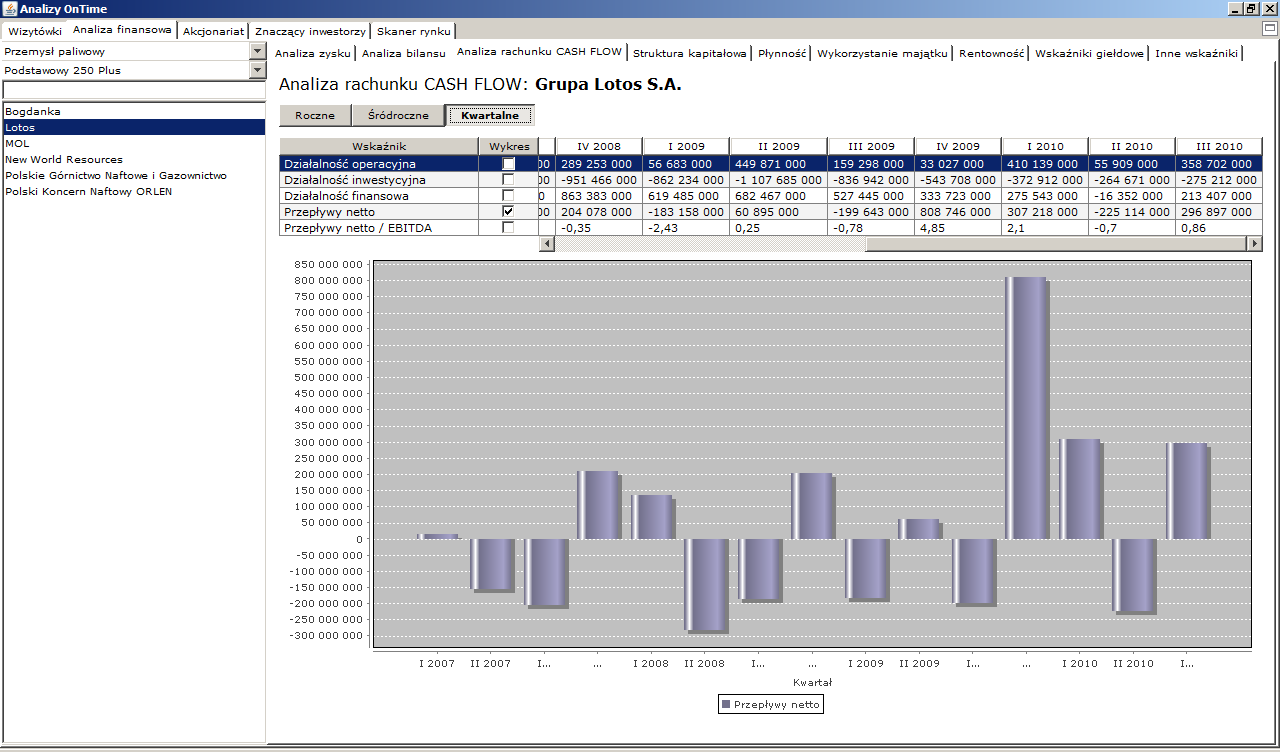Click the chart bar above I 2010 label

click(x=1080, y=489)
